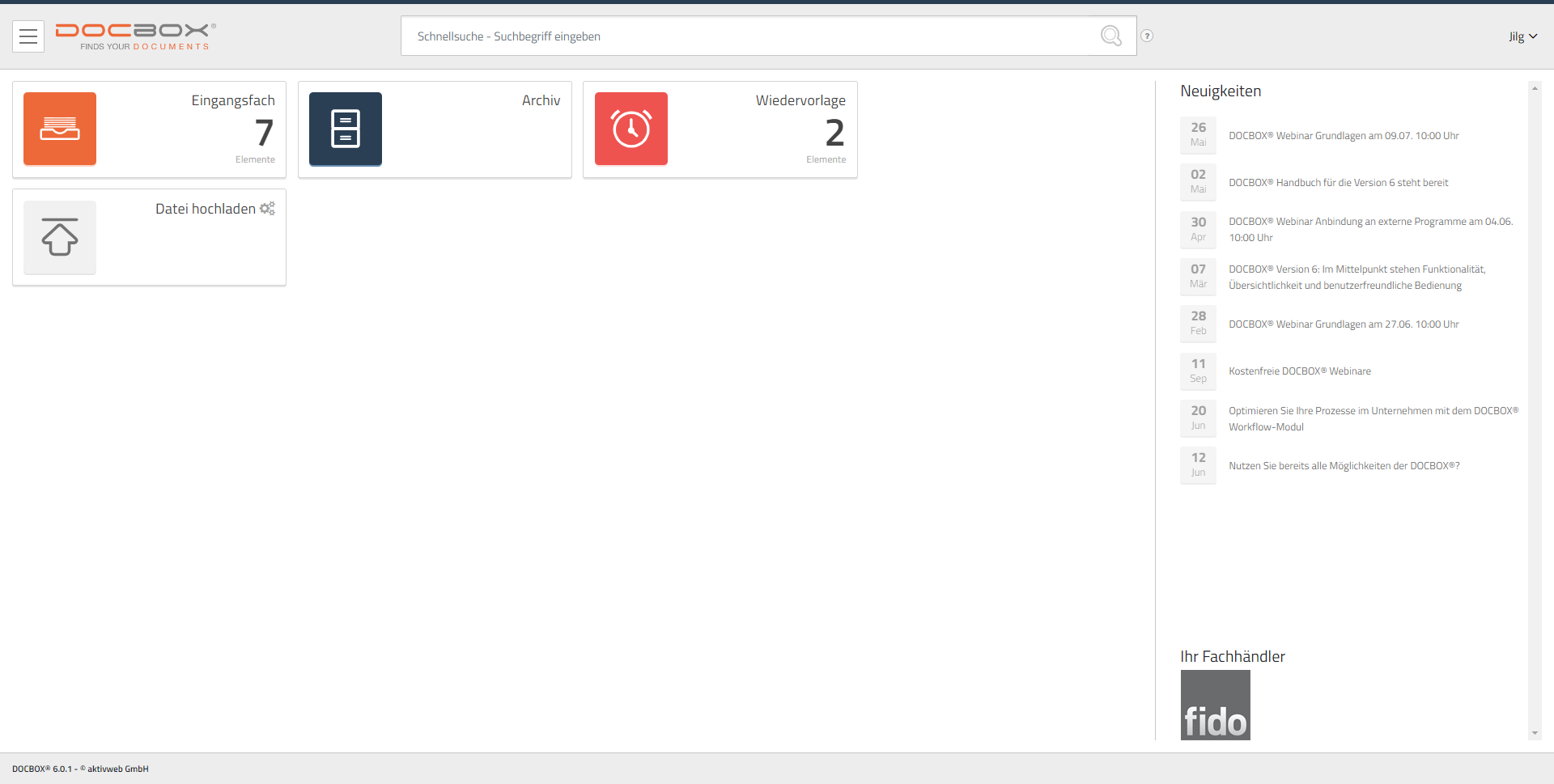Image resolution: width=1554 pixels, height=784 pixels.
Task: Expand the Jilg user dropdown
Action: tap(1522, 36)
